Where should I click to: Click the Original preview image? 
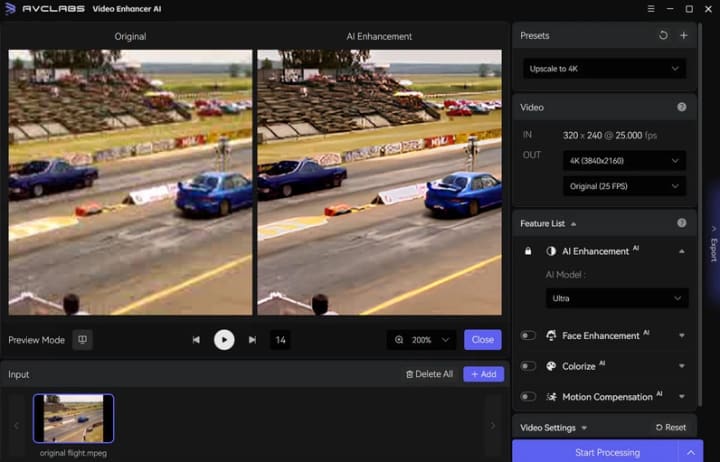click(x=130, y=182)
